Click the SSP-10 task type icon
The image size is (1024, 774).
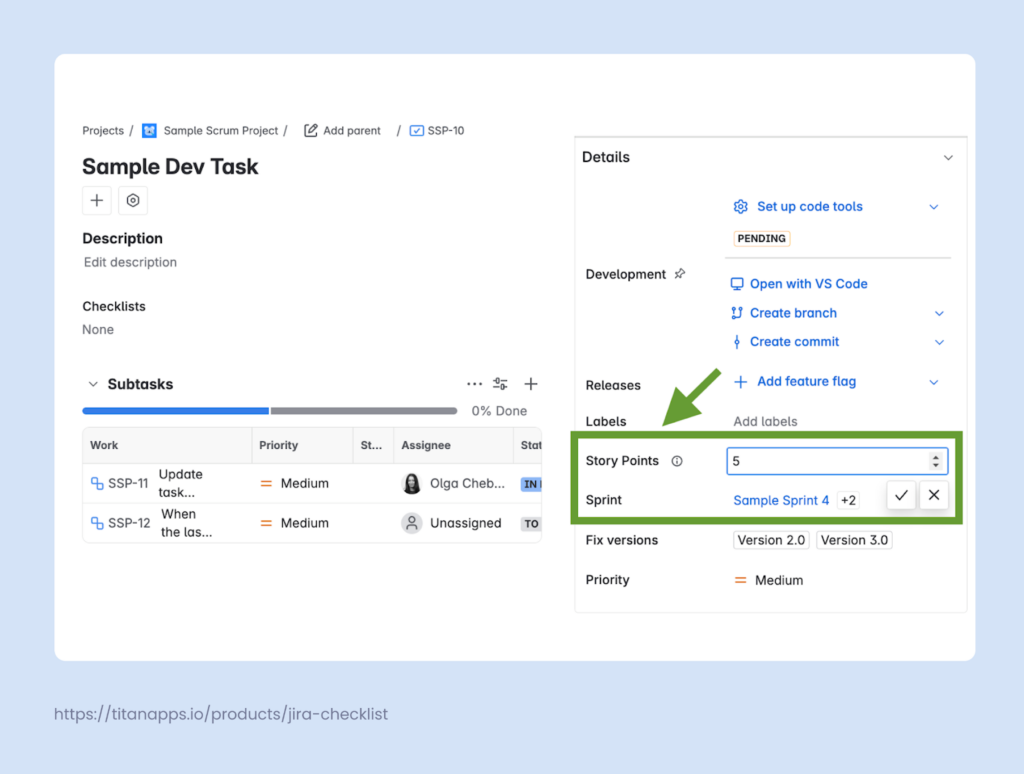click(x=417, y=131)
